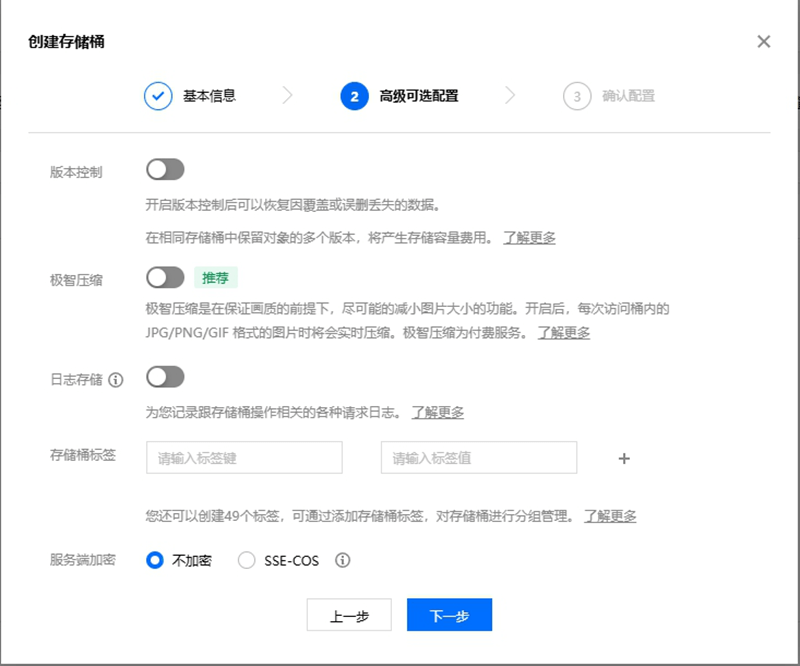This screenshot has width=800, height=666.
Task: Open the 确认配置 step label
Action: pos(628,96)
